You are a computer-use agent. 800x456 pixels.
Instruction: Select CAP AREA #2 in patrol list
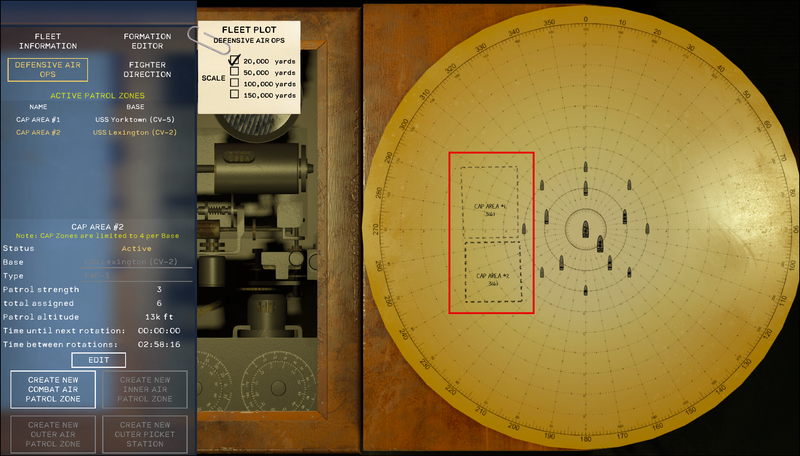coord(38,132)
